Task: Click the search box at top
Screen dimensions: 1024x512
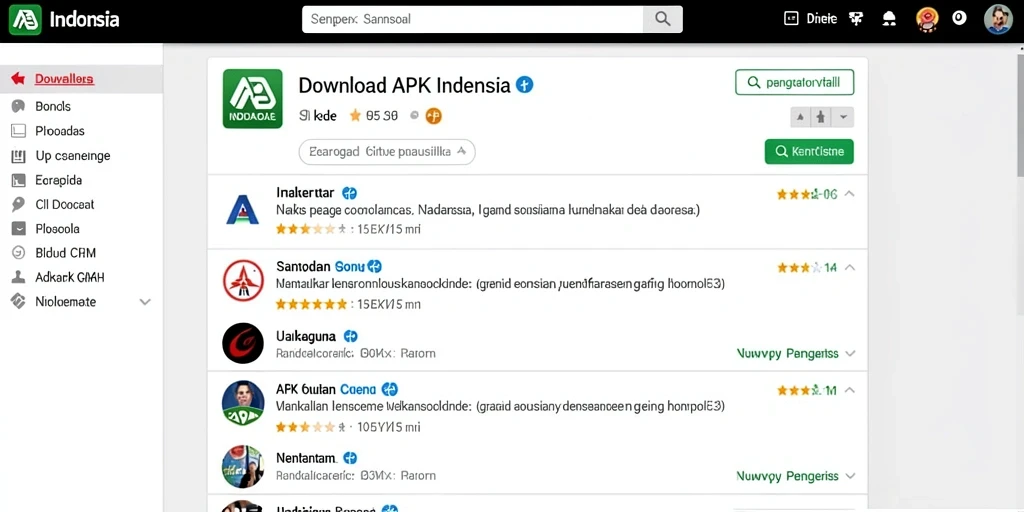Action: (x=473, y=20)
